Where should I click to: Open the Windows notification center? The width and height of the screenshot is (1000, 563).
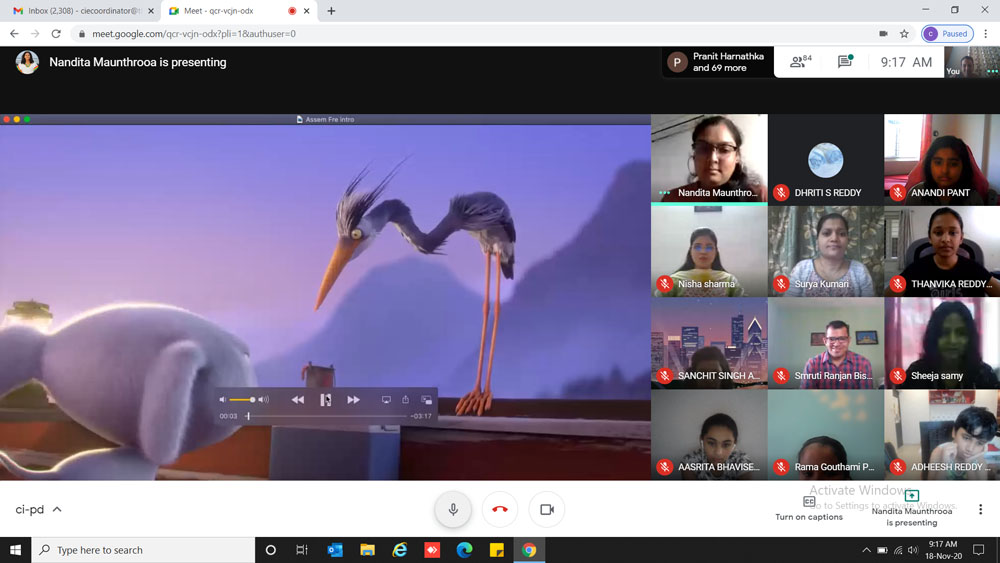[978, 550]
